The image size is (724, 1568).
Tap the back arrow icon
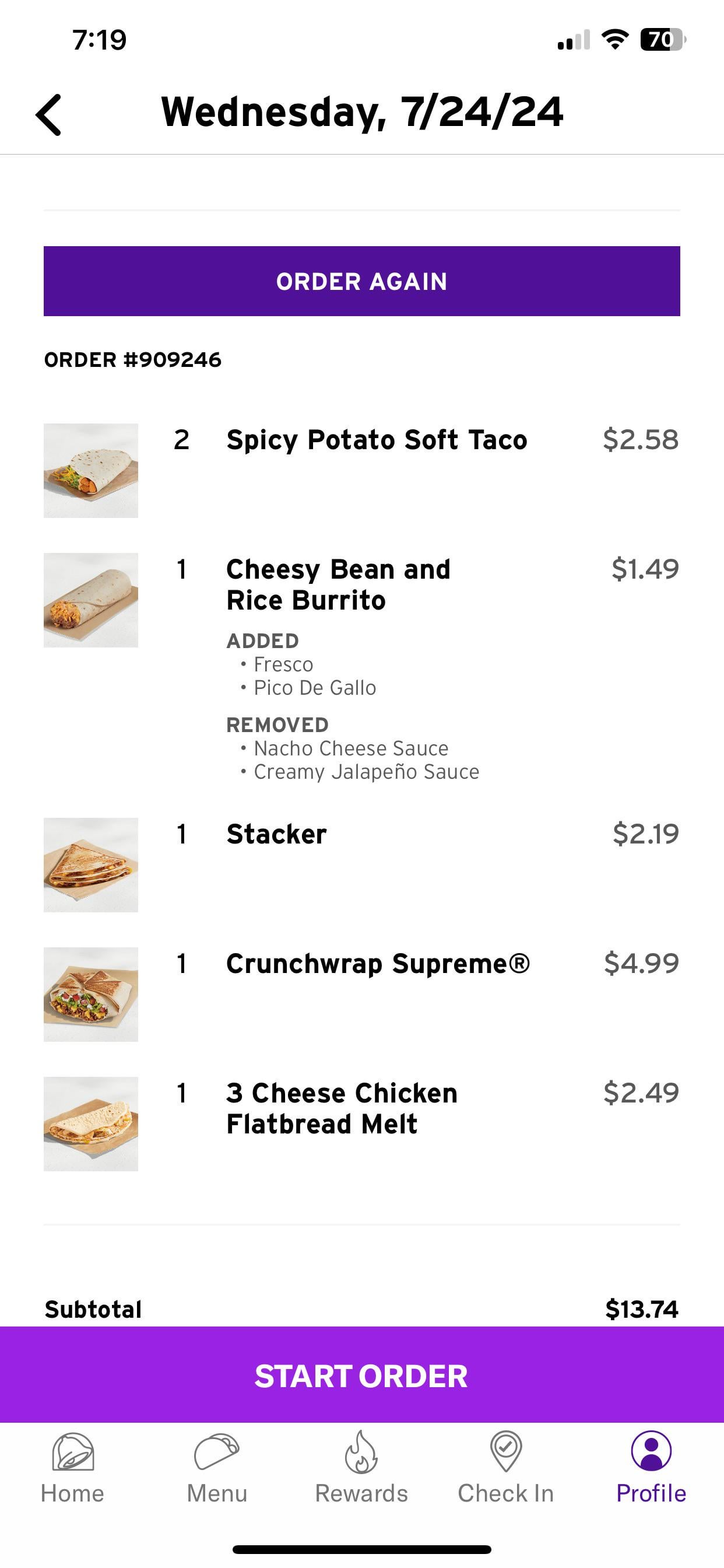(x=48, y=114)
